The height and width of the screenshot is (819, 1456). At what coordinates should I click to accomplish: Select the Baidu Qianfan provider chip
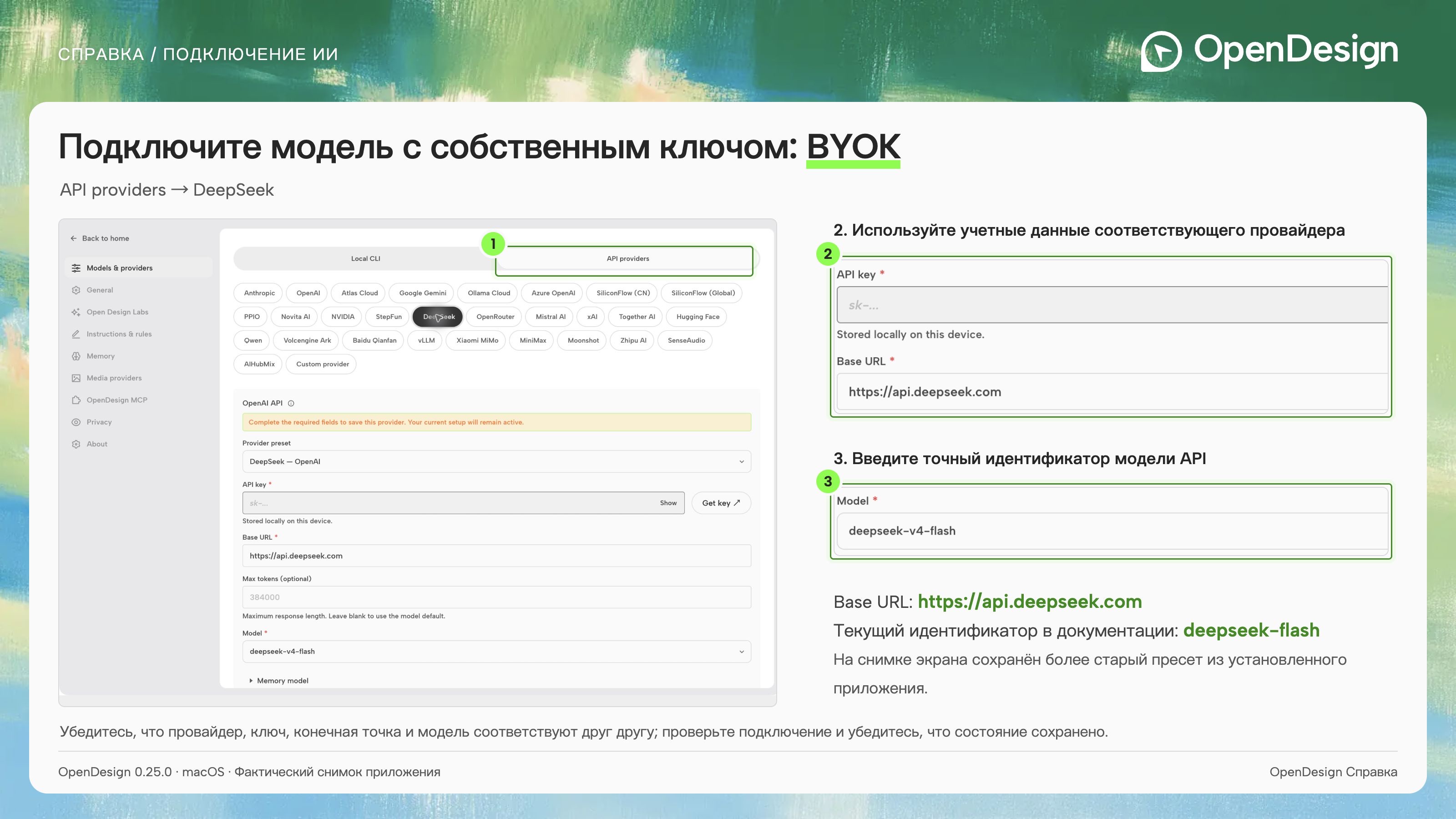click(x=374, y=340)
